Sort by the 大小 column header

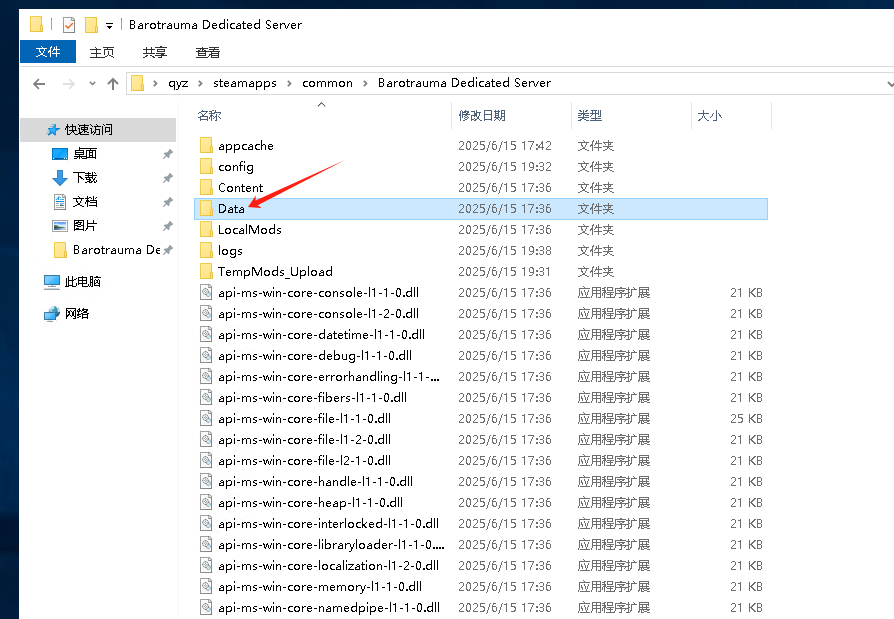(x=709, y=116)
